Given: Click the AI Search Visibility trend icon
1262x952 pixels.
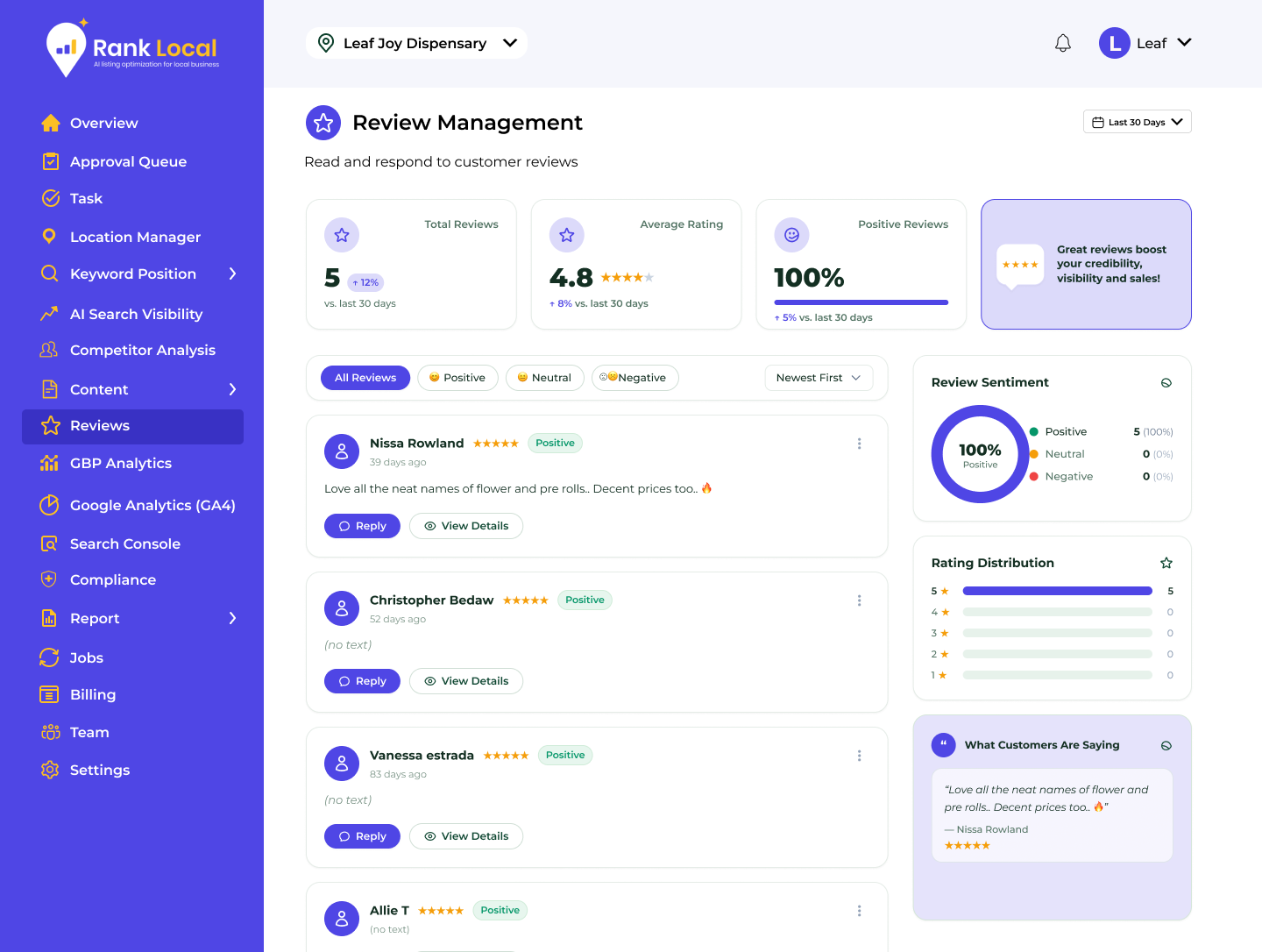Looking at the screenshot, I should pos(49,314).
